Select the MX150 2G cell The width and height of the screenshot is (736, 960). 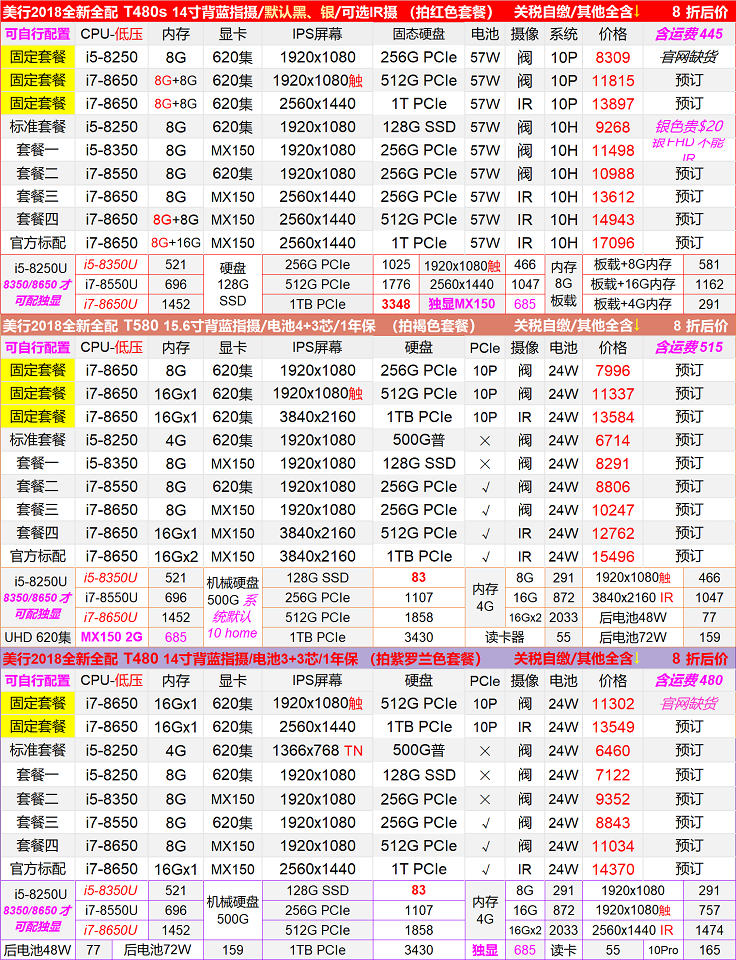point(111,637)
